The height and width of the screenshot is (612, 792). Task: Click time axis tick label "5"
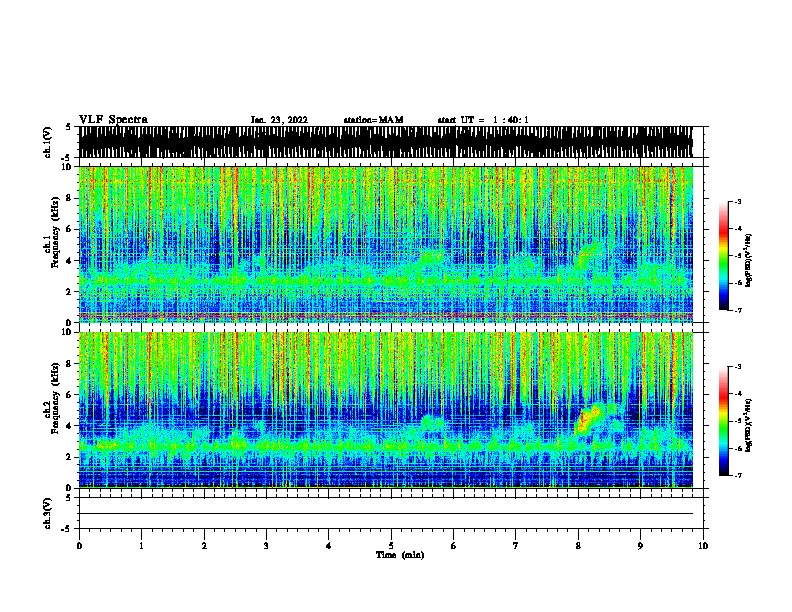[x=391, y=545]
